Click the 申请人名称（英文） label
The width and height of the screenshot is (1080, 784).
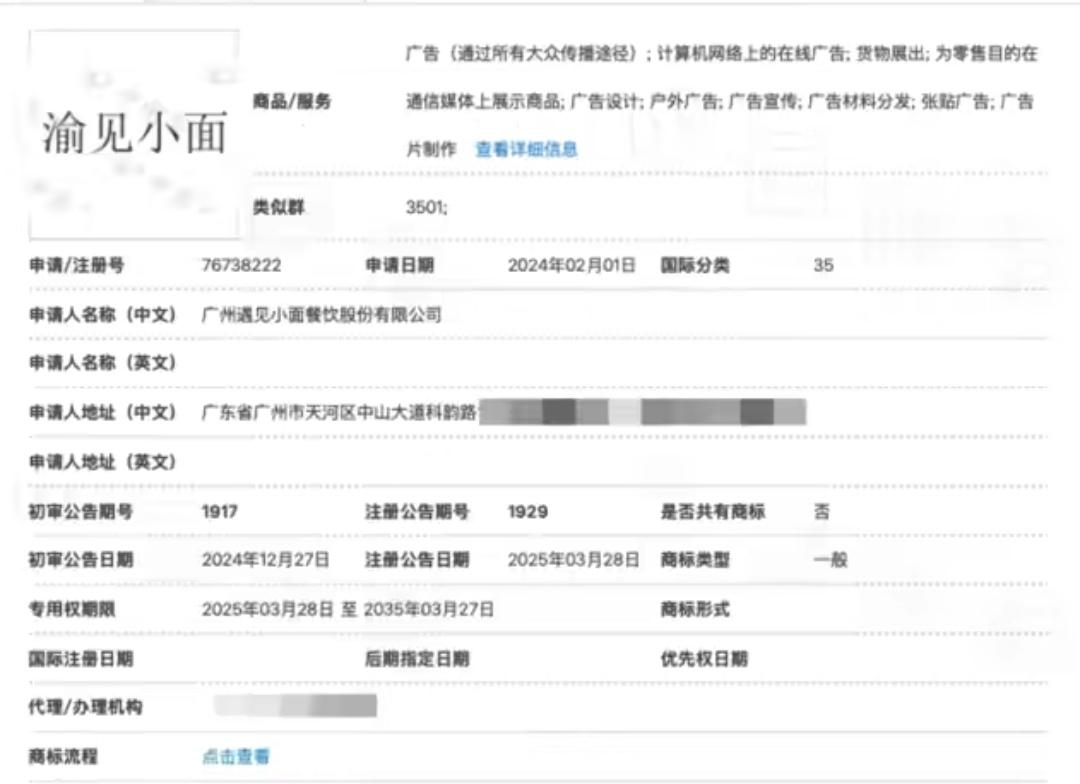(x=103, y=362)
